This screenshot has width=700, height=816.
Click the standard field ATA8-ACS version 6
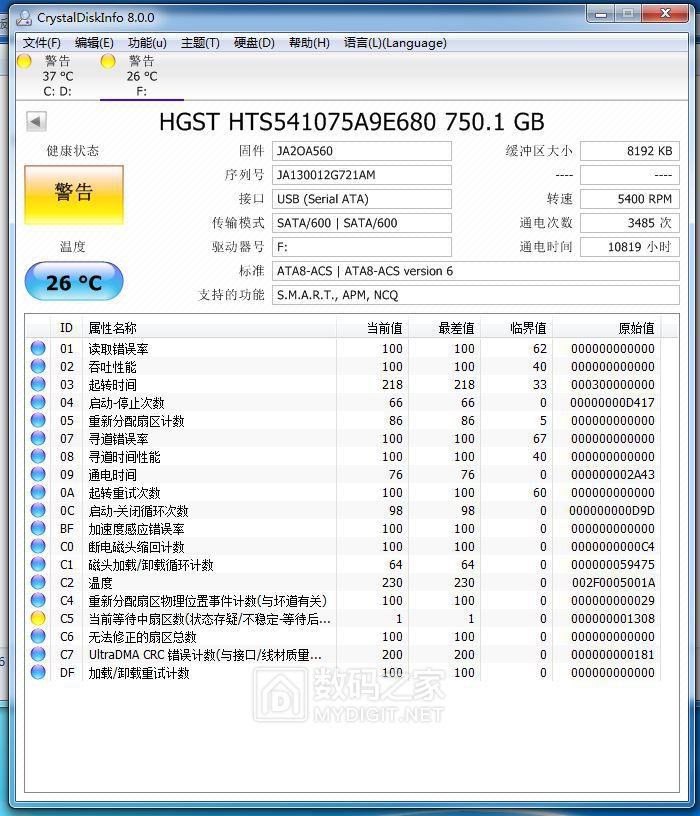(476, 271)
